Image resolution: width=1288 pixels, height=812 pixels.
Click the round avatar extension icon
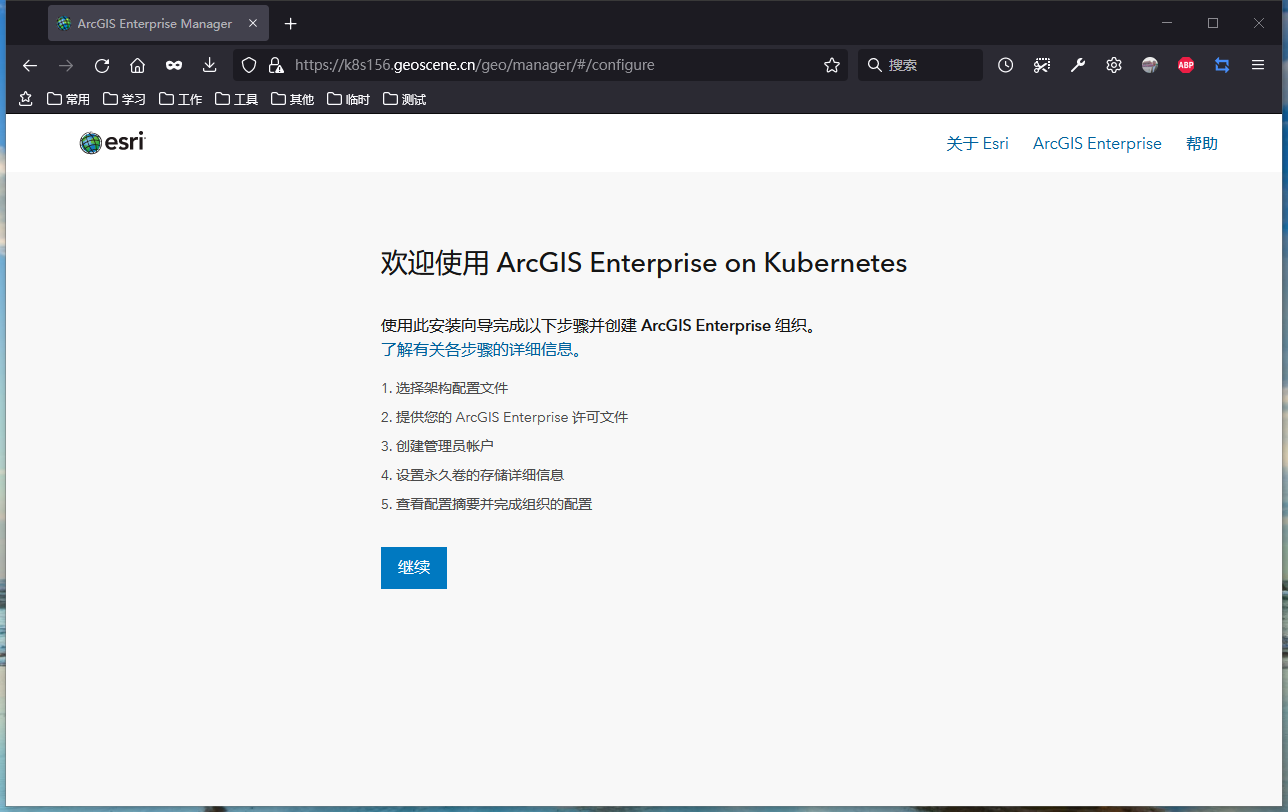coord(1150,65)
